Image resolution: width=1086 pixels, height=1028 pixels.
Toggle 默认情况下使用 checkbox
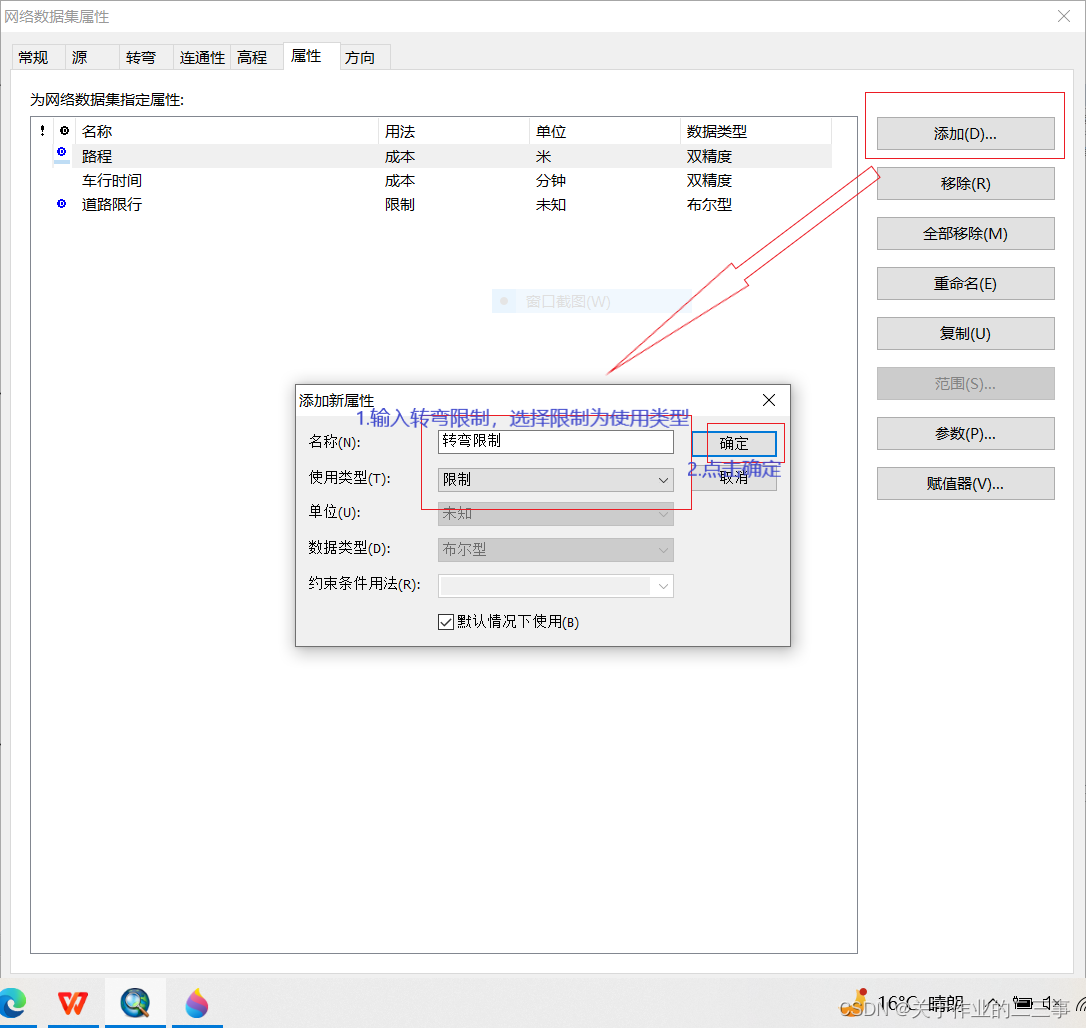pyautogui.click(x=445, y=621)
